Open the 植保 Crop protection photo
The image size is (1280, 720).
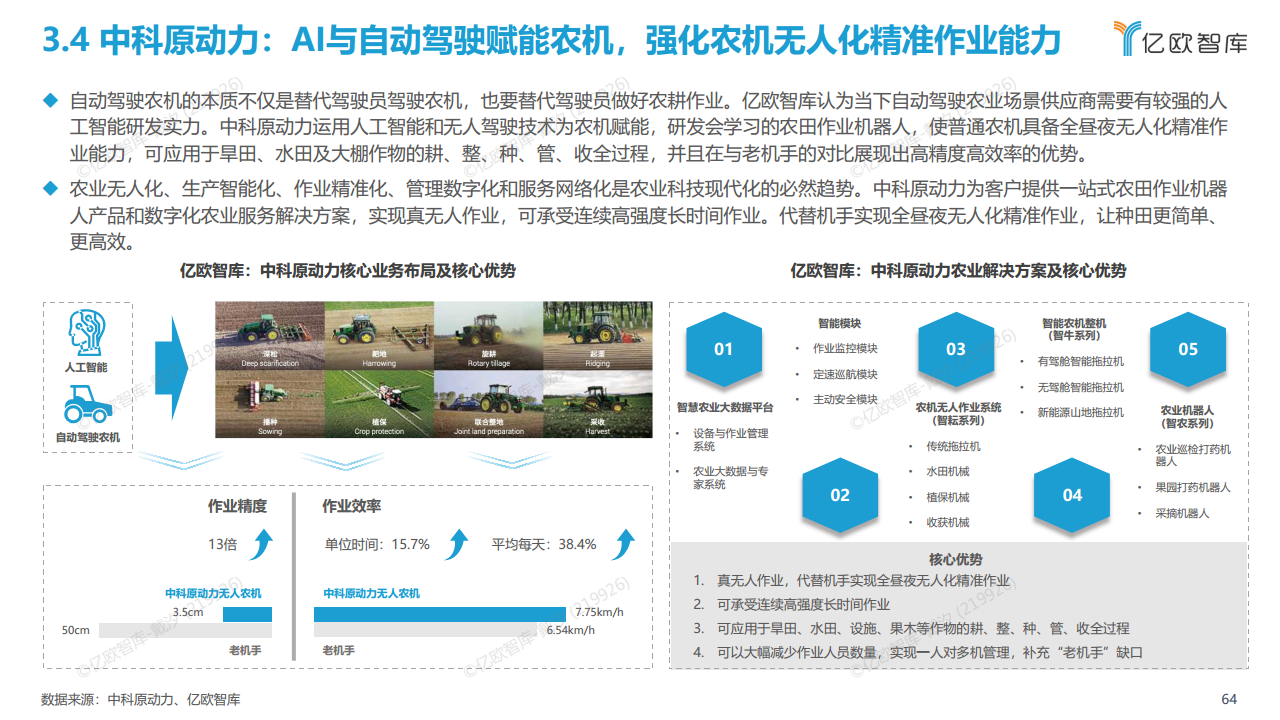[x=379, y=403]
